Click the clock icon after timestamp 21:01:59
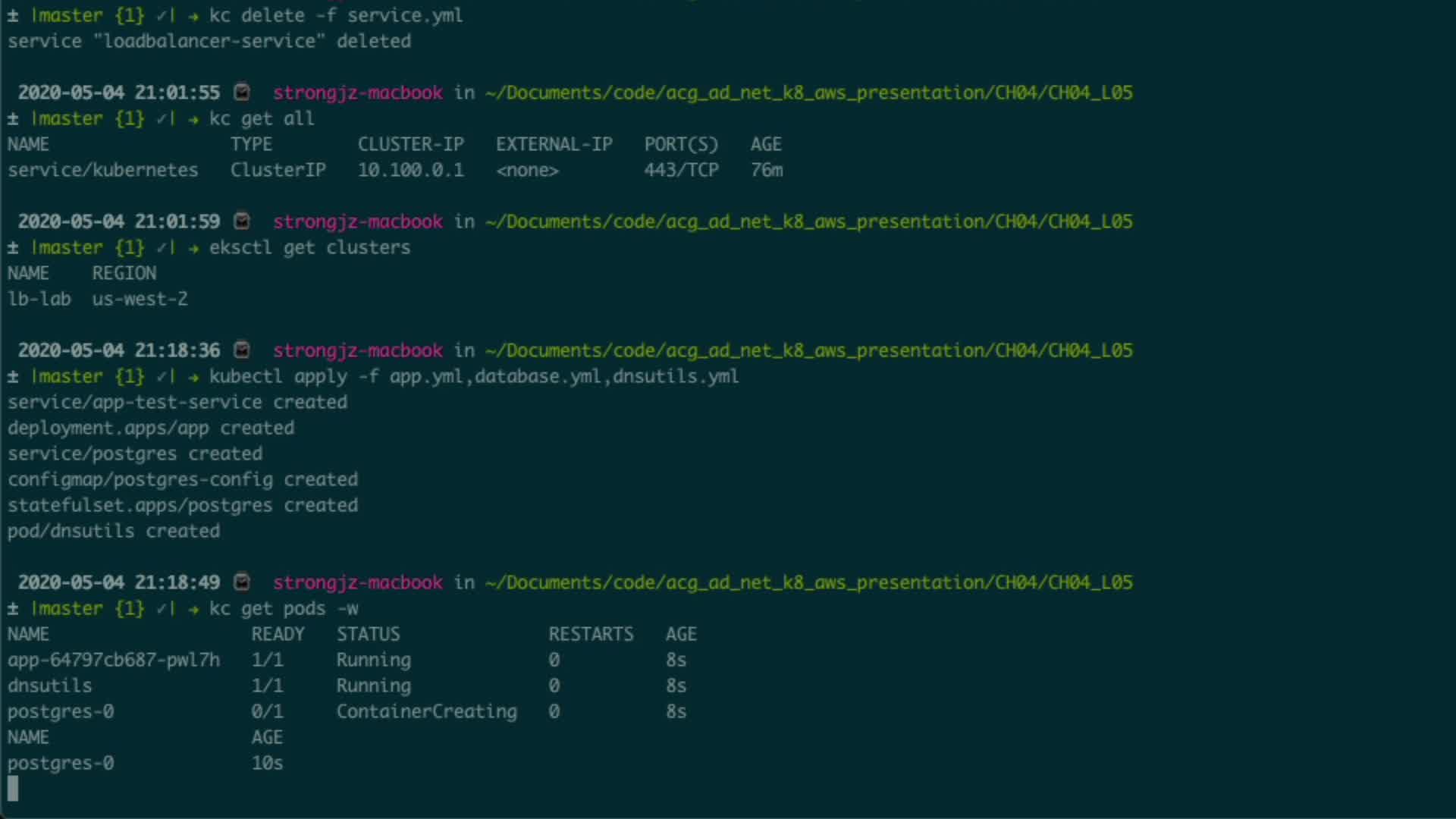Viewport: 1456px width, 819px height. pos(242,221)
